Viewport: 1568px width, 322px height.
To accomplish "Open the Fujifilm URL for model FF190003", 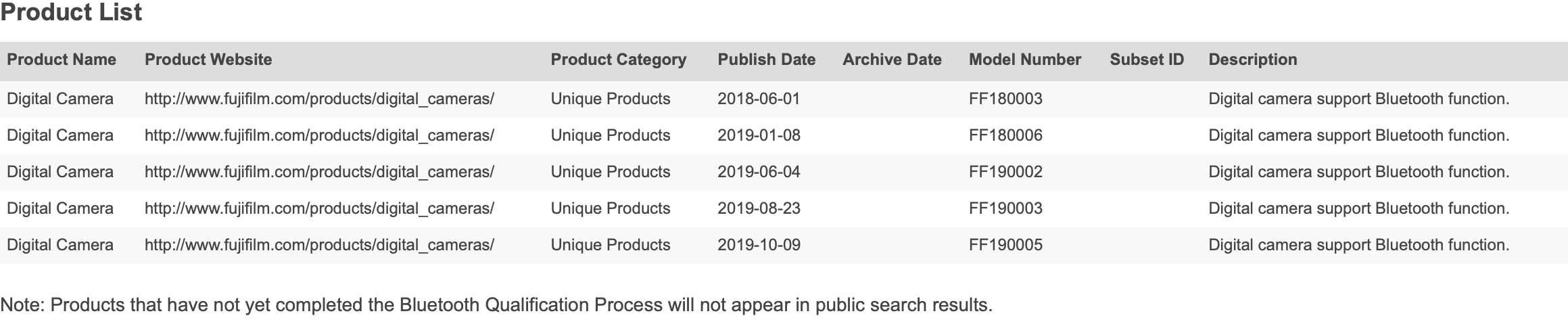I will (319, 208).
